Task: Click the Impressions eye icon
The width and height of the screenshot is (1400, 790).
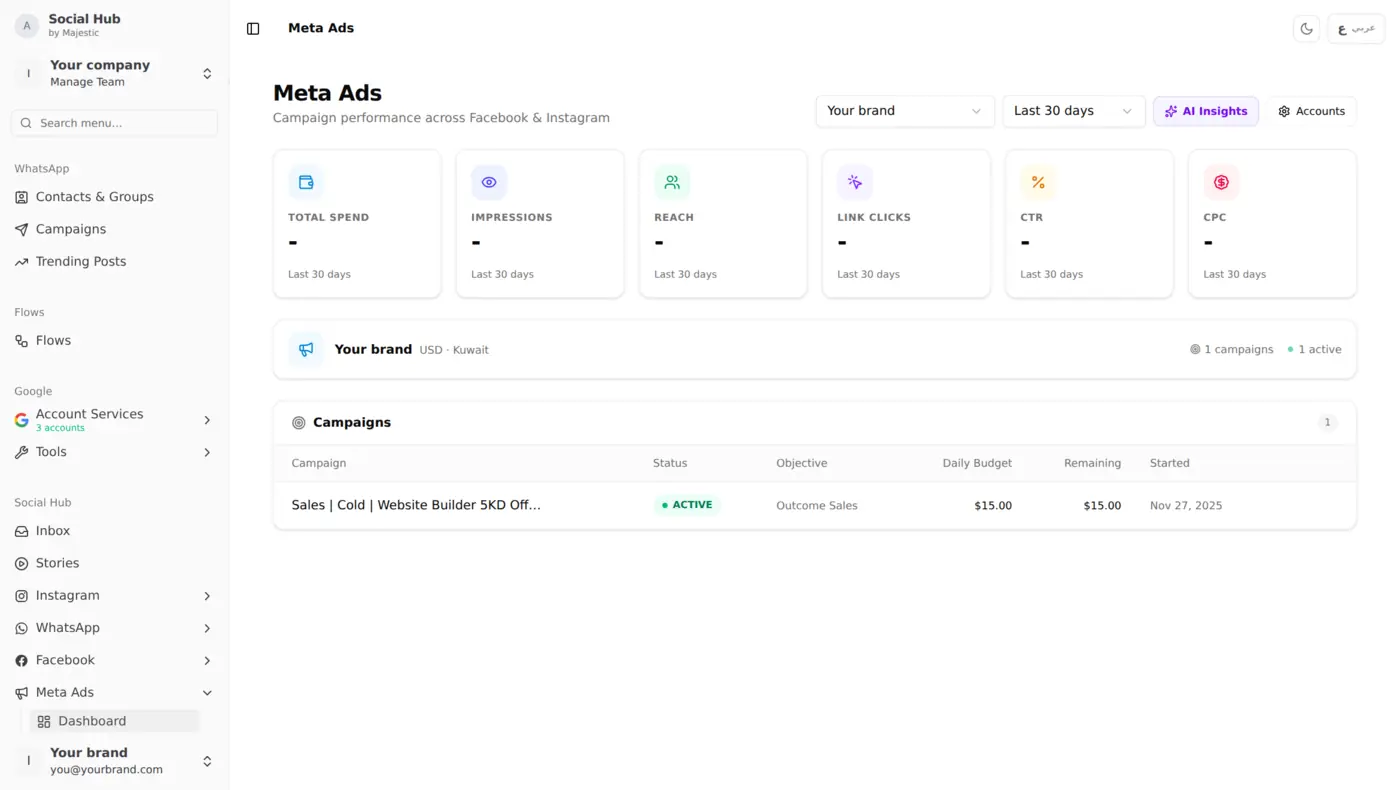Action: click(489, 182)
